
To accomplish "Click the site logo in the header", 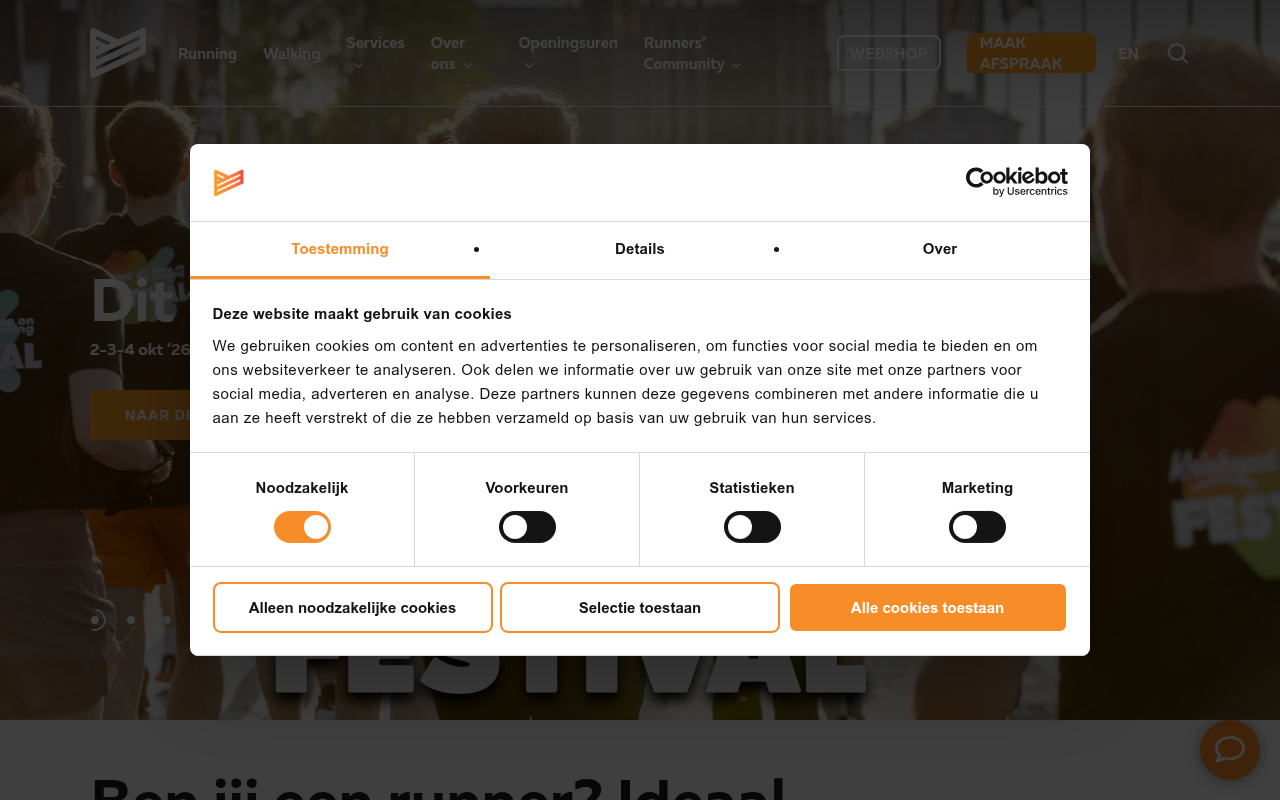I will (118, 53).
